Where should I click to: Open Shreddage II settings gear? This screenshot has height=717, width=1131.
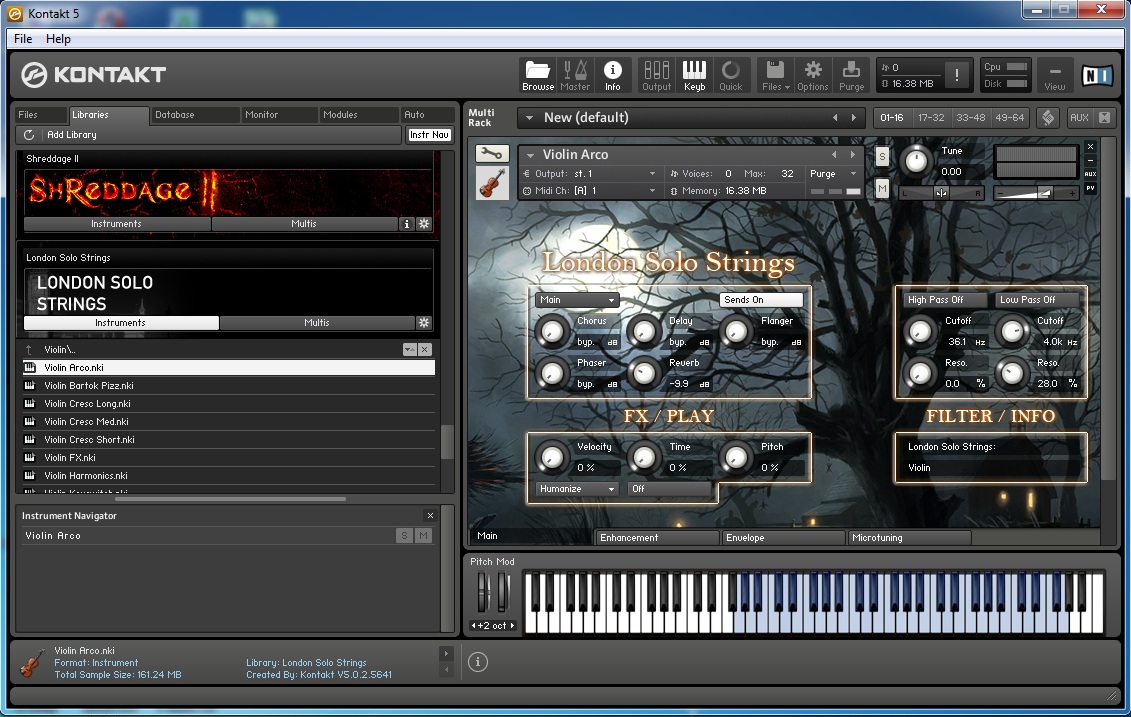tap(424, 224)
